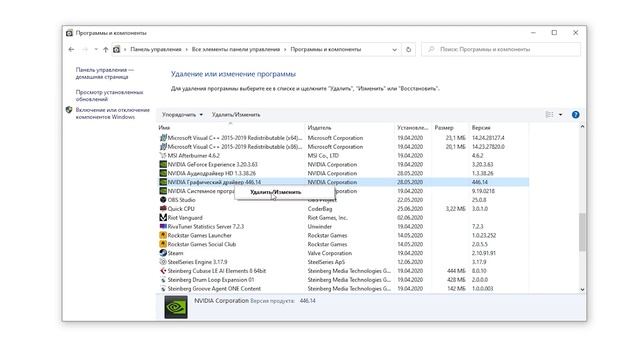Select the Riot Vanguard program name
Screen dimensions: 640x360
tap(185, 218)
